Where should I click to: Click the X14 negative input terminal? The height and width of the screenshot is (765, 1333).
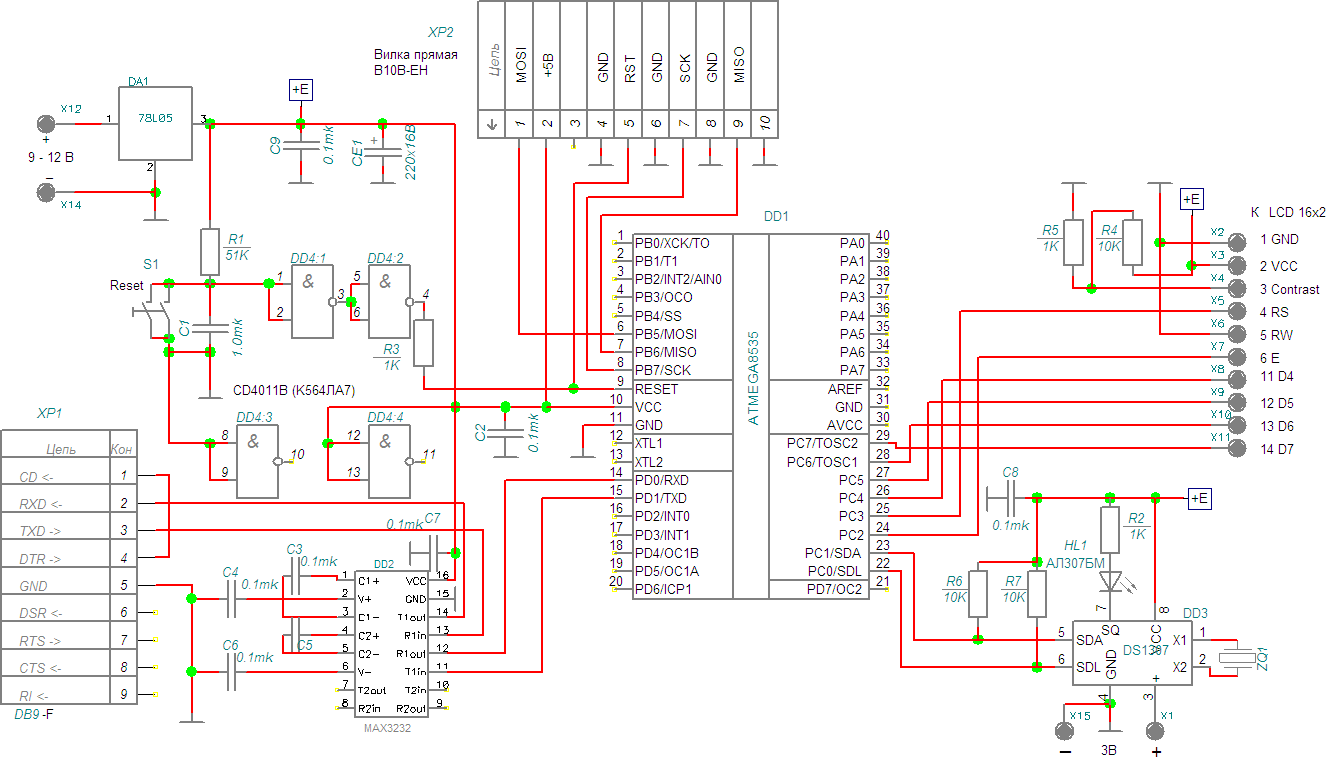45,192
